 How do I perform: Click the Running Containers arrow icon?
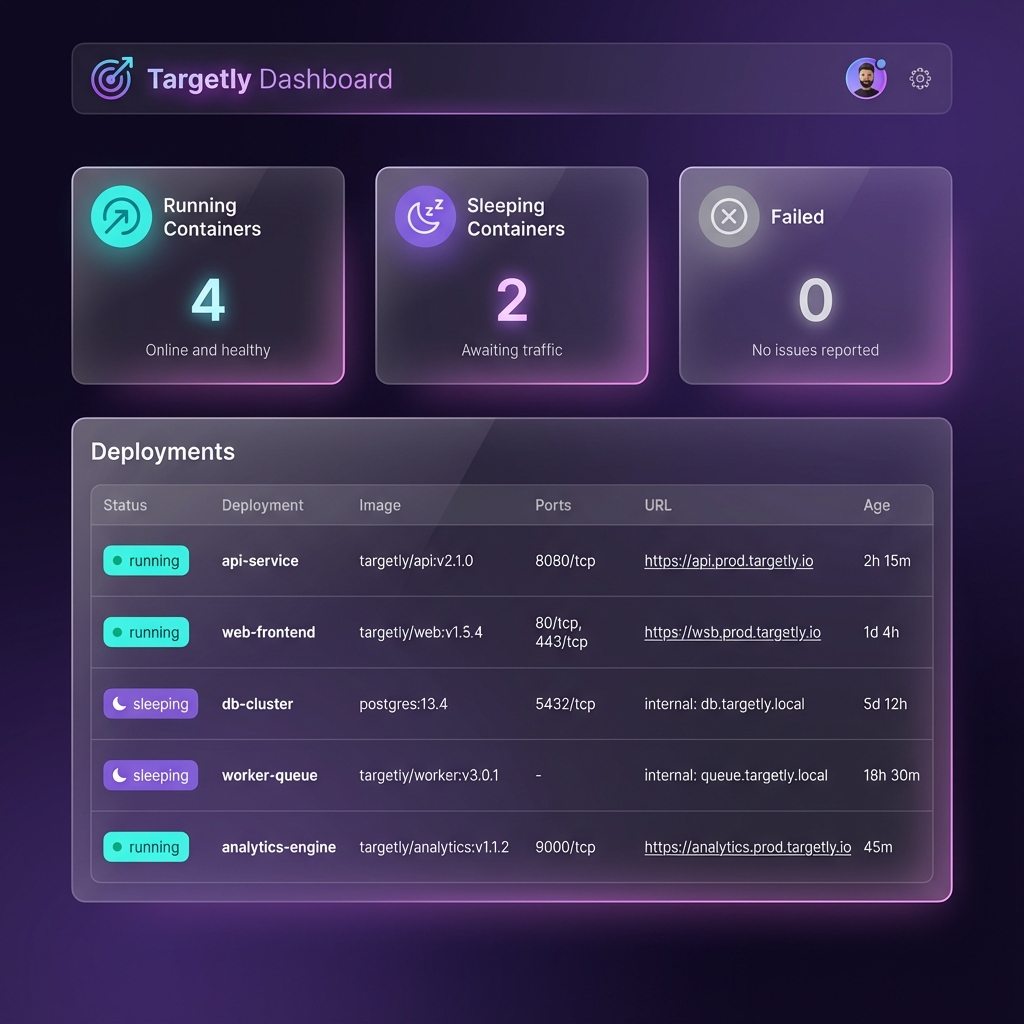click(x=120, y=215)
